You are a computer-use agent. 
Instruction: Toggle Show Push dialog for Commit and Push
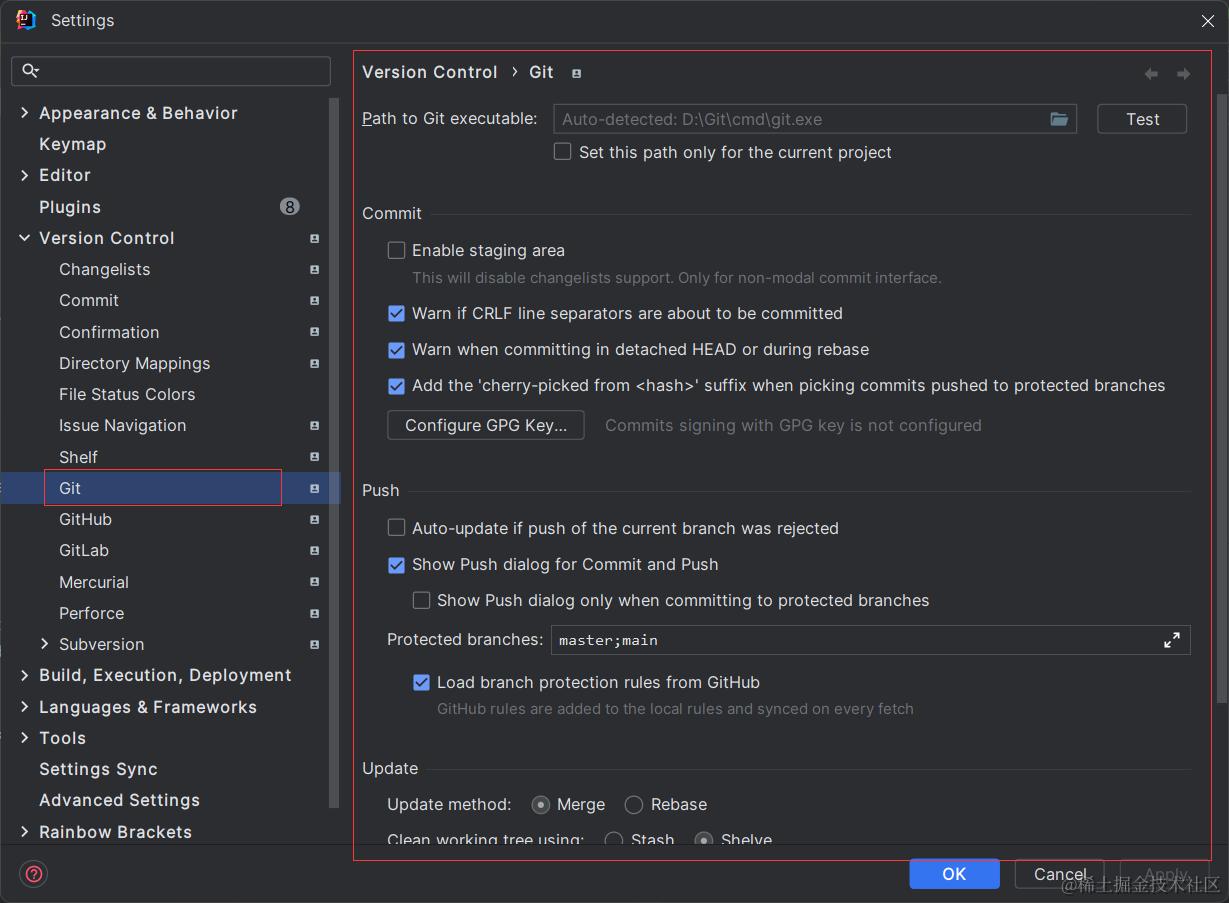pos(396,564)
